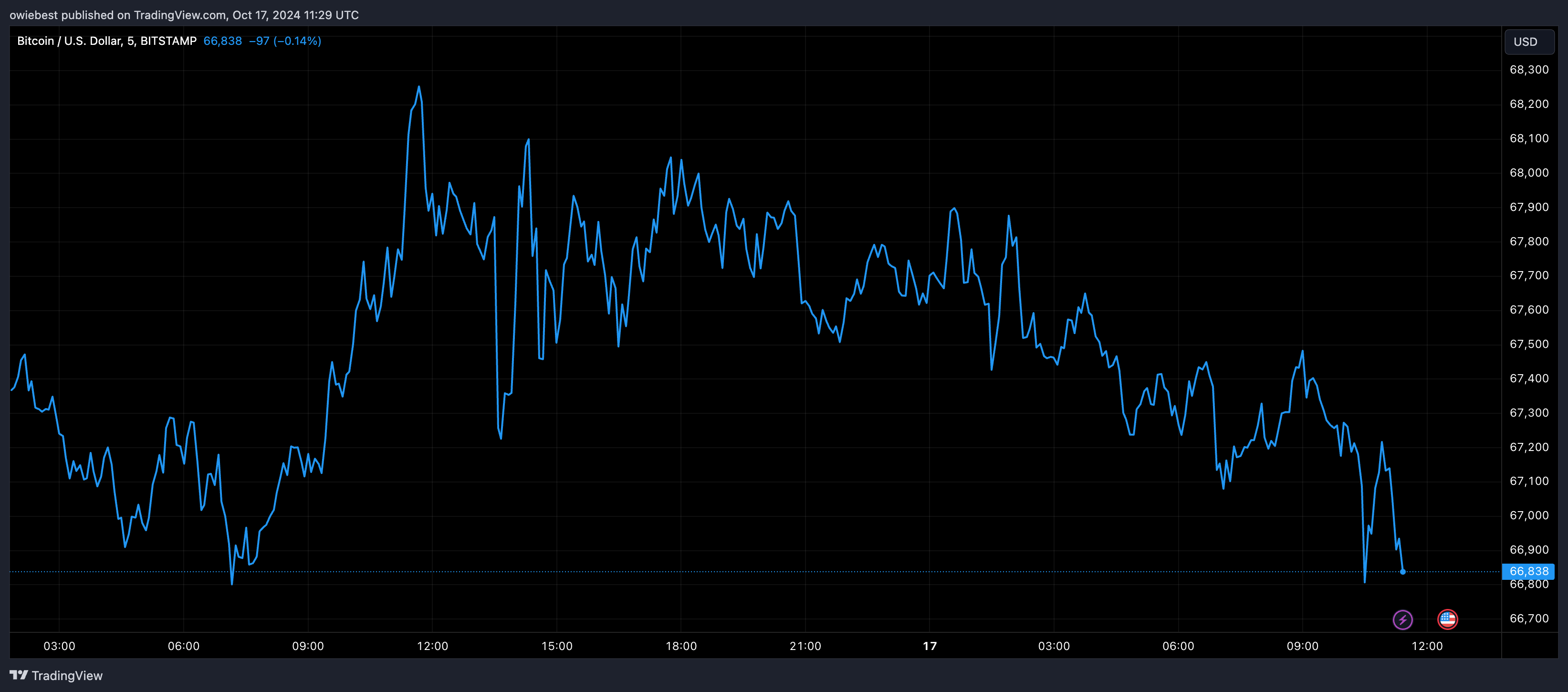Click the 67,100 price axis label
The image size is (1568, 692).
coord(1528,481)
